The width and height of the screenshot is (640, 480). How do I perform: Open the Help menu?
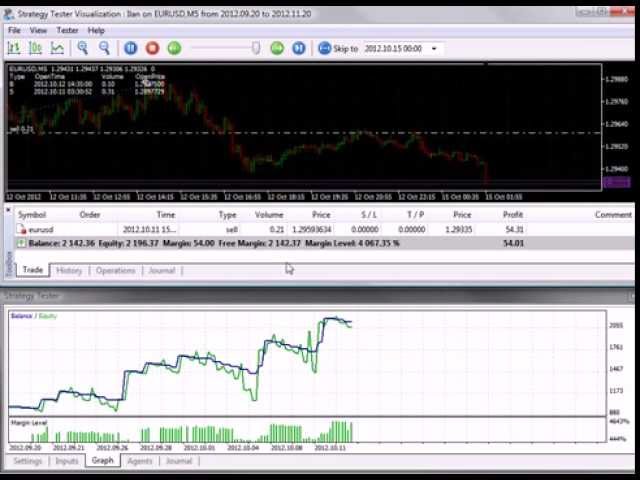coord(96,31)
